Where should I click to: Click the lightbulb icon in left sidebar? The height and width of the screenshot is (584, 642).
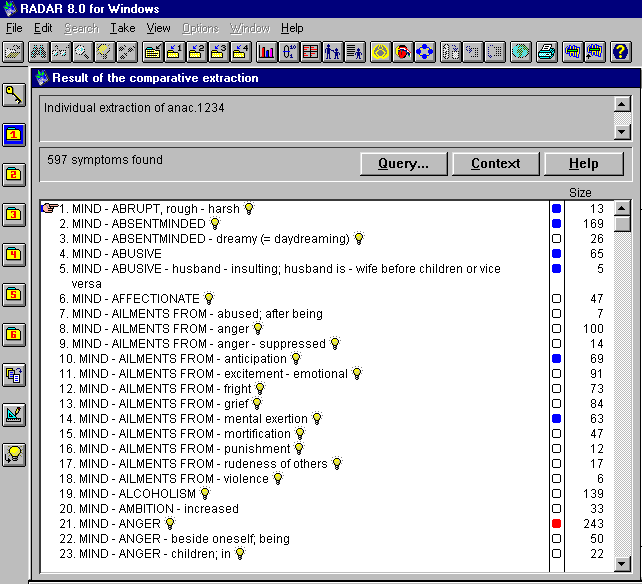14,454
